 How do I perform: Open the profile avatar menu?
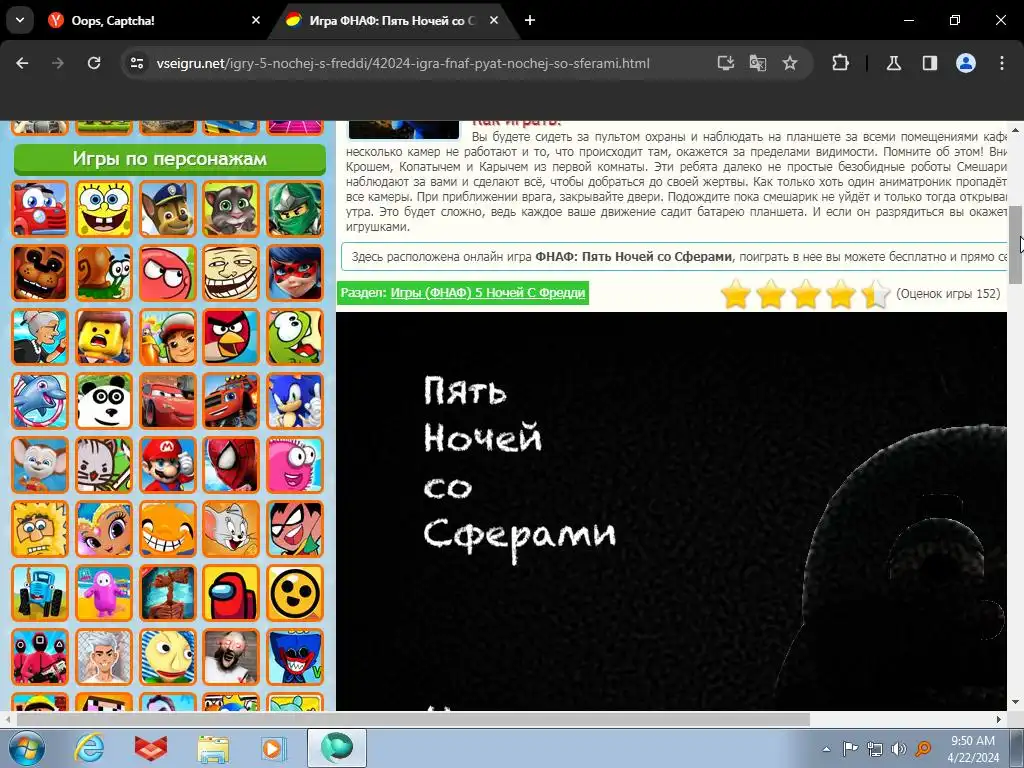[966, 63]
